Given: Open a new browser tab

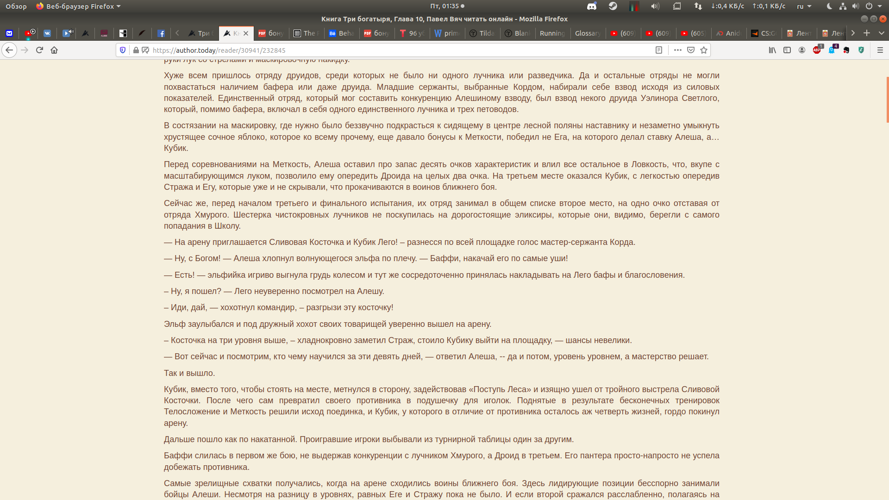Looking at the screenshot, I should coord(867,33).
